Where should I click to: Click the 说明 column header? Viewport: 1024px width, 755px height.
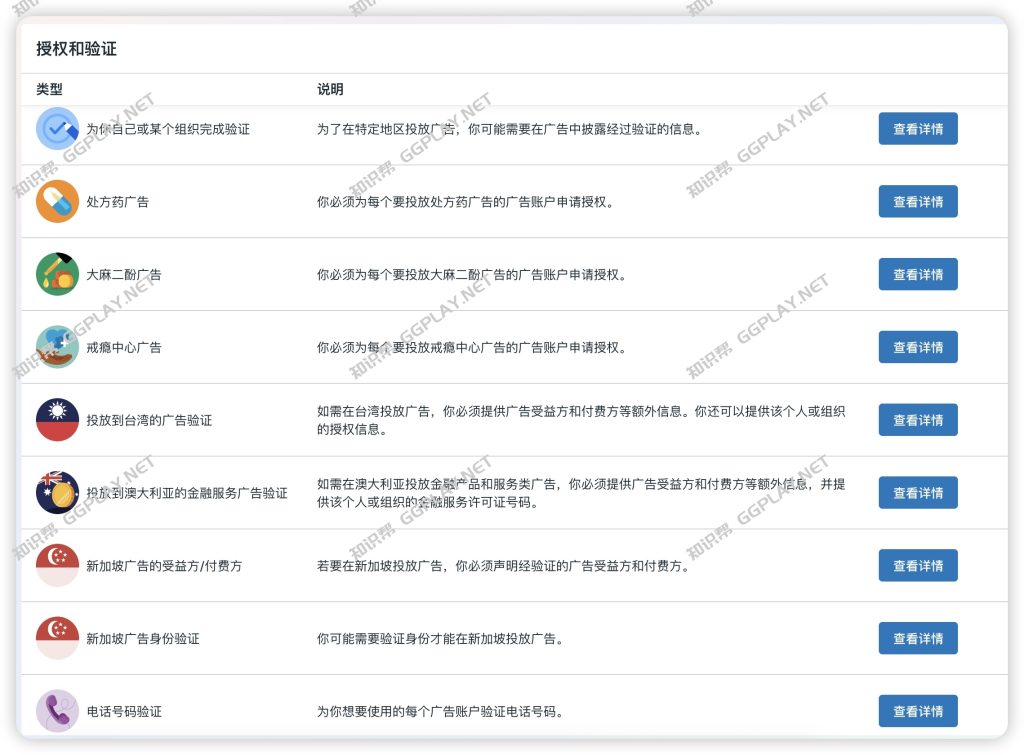330,89
